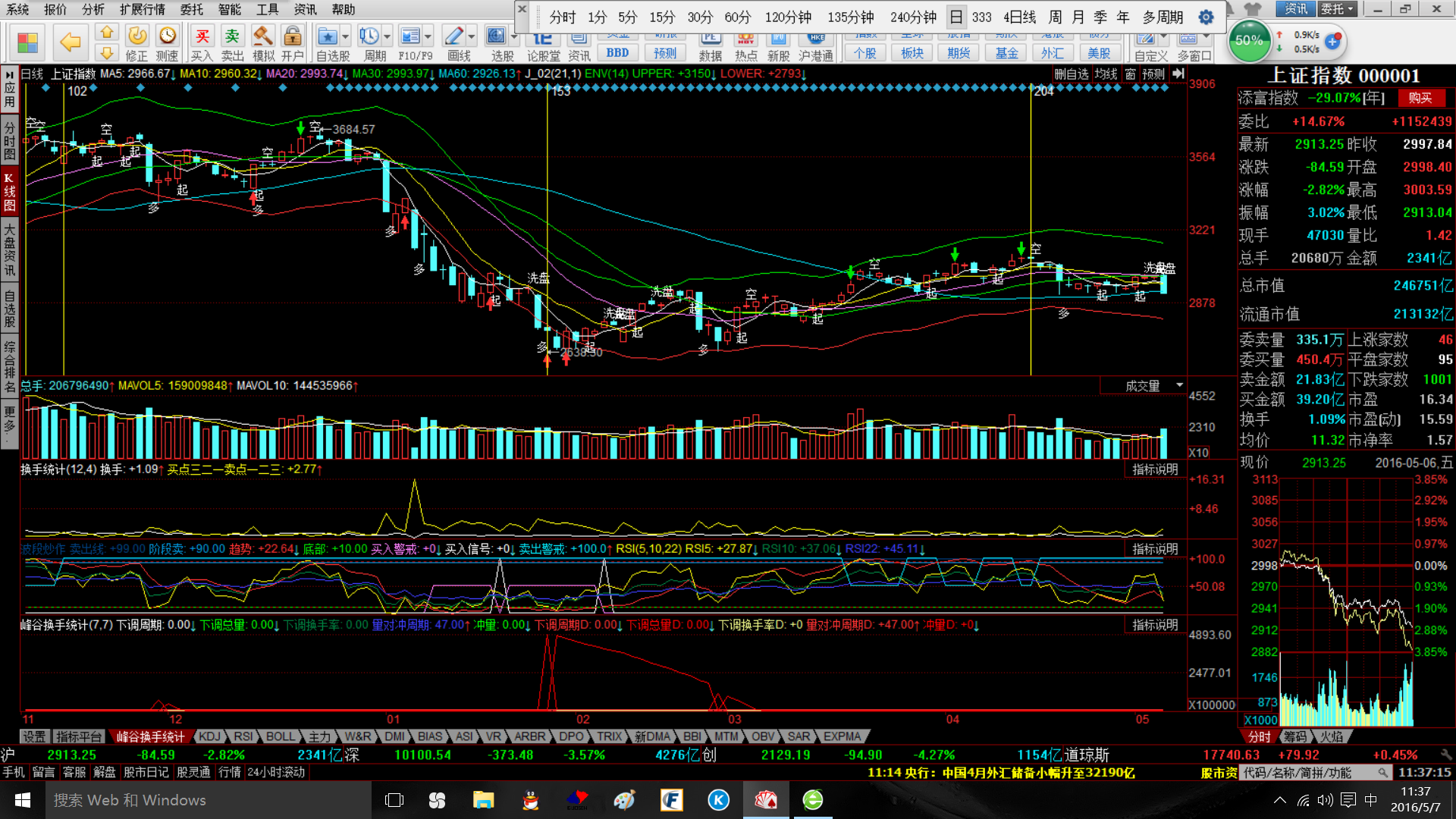Click the wrench icon in the status bar

click(1445, 755)
